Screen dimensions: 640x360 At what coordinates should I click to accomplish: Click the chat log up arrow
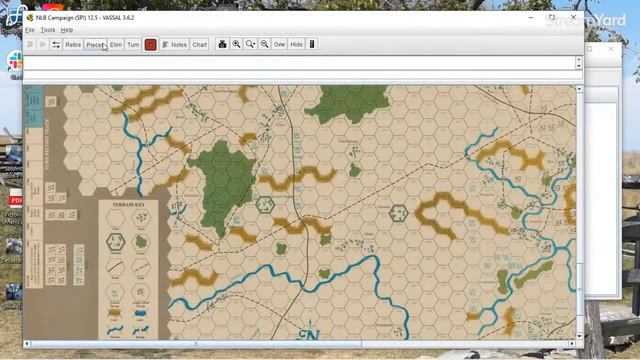click(x=579, y=60)
